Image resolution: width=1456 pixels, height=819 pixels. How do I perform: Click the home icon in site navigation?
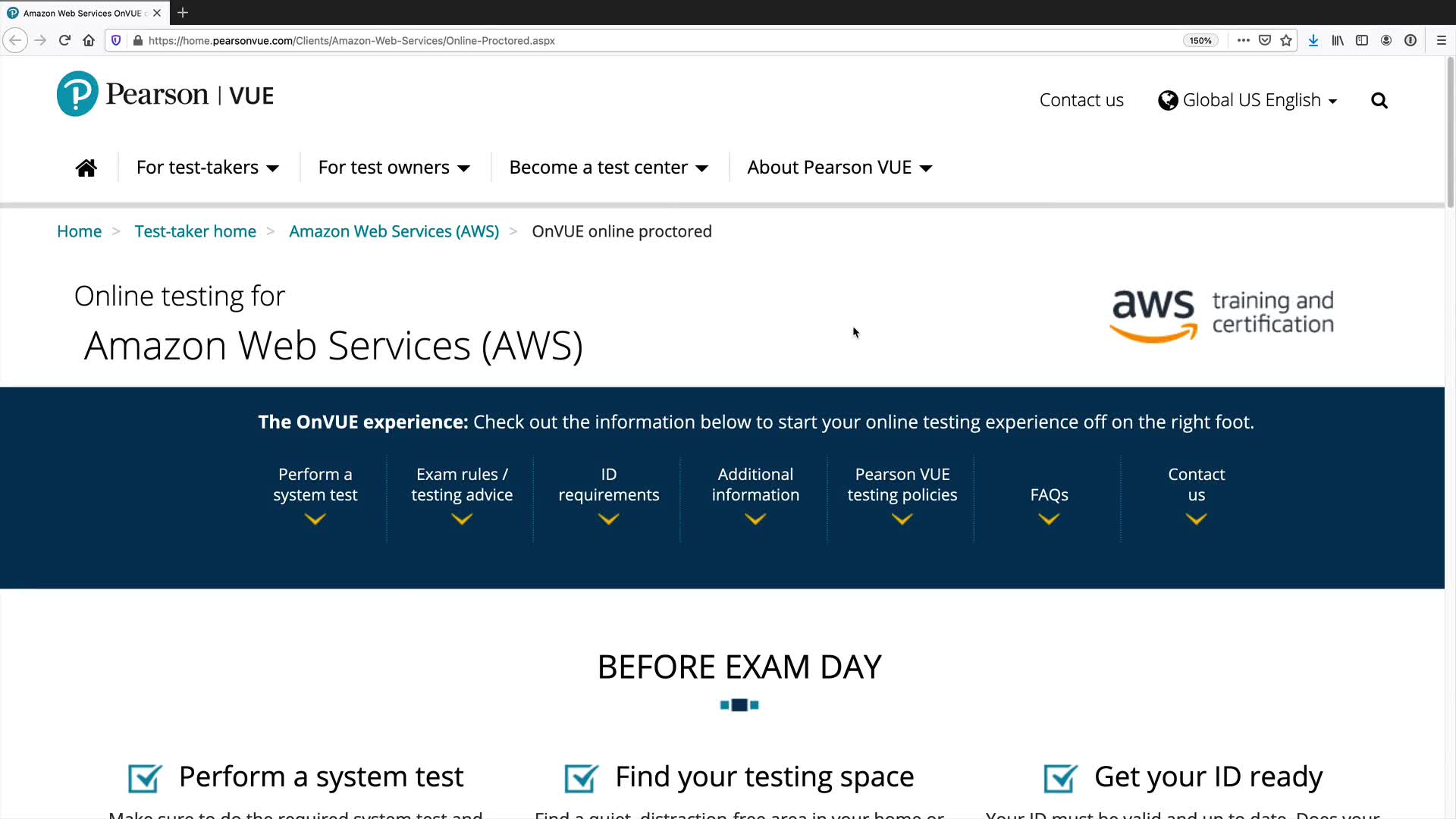click(86, 168)
